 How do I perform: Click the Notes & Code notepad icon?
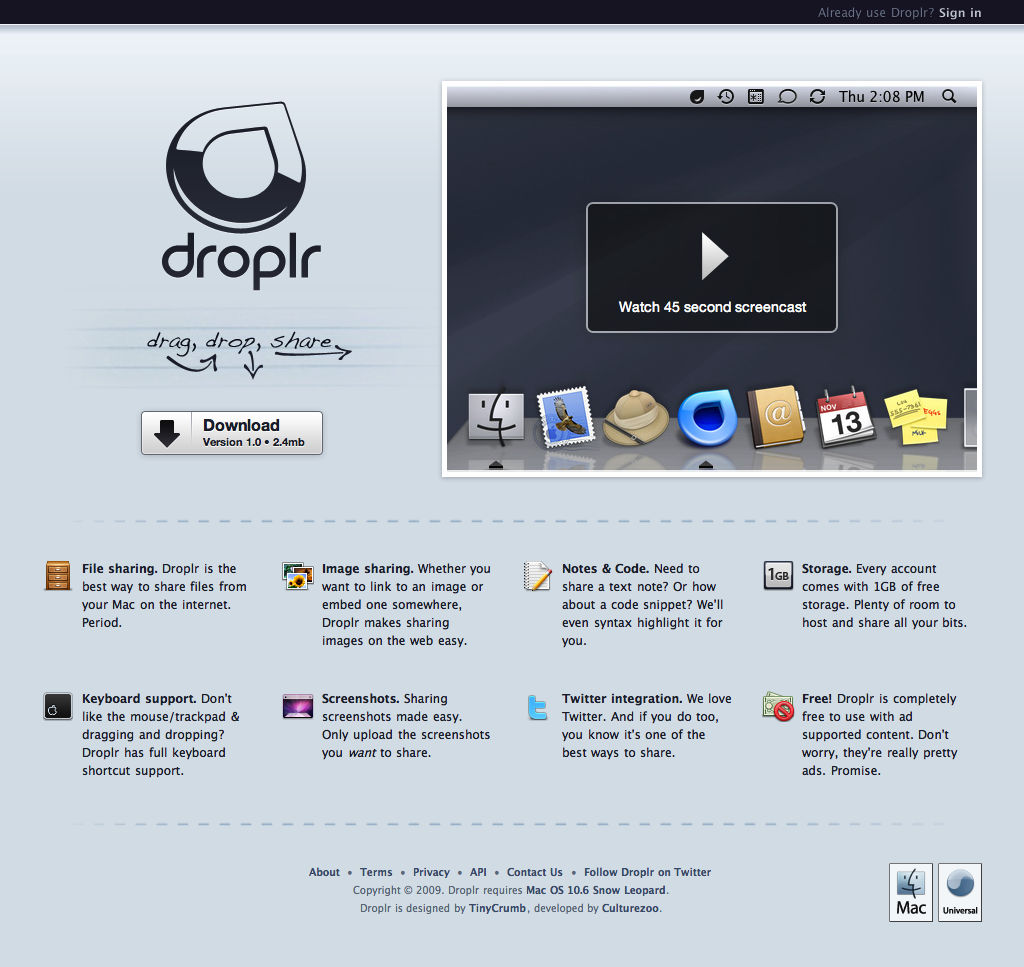(x=537, y=576)
